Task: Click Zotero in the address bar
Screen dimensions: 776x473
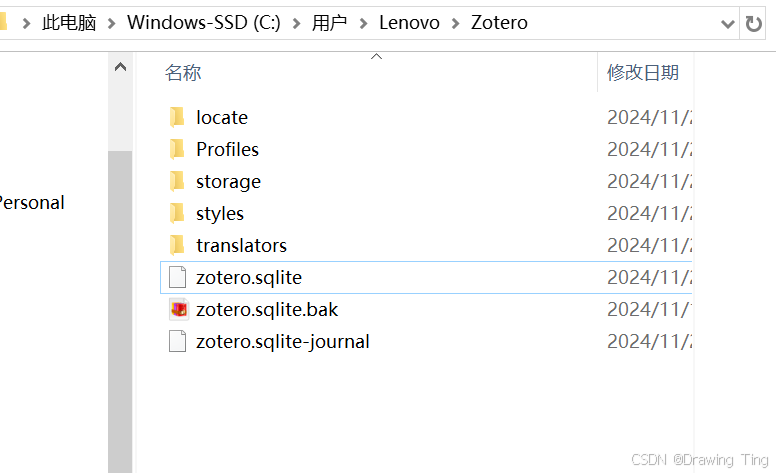Action: pos(499,23)
